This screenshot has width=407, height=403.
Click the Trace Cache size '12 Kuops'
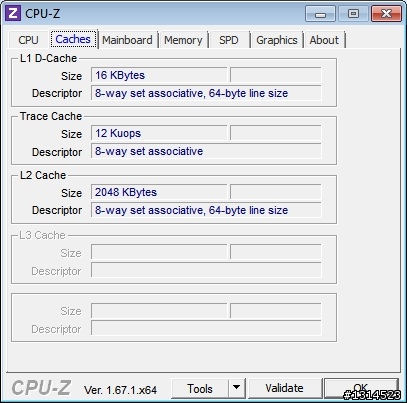(159, 133)
